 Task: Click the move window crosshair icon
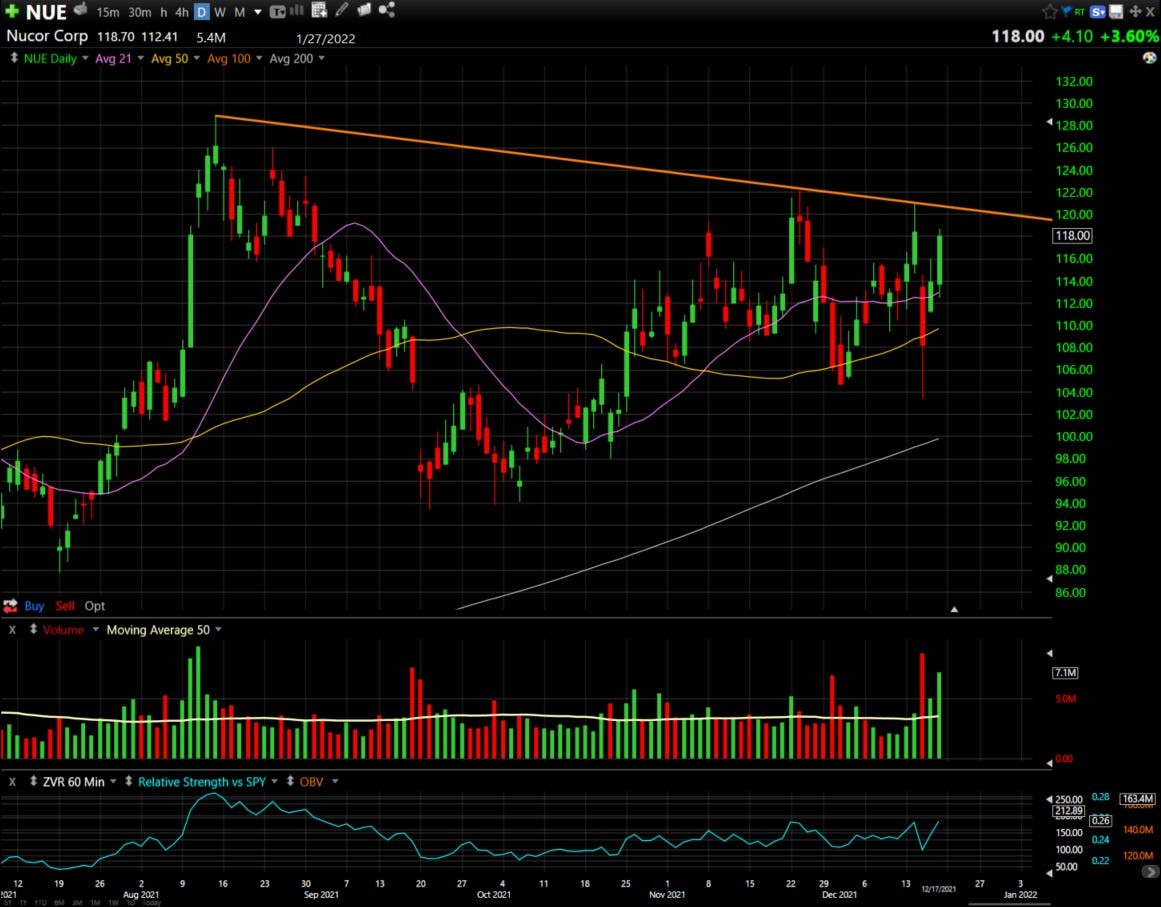pos(1134,11)
